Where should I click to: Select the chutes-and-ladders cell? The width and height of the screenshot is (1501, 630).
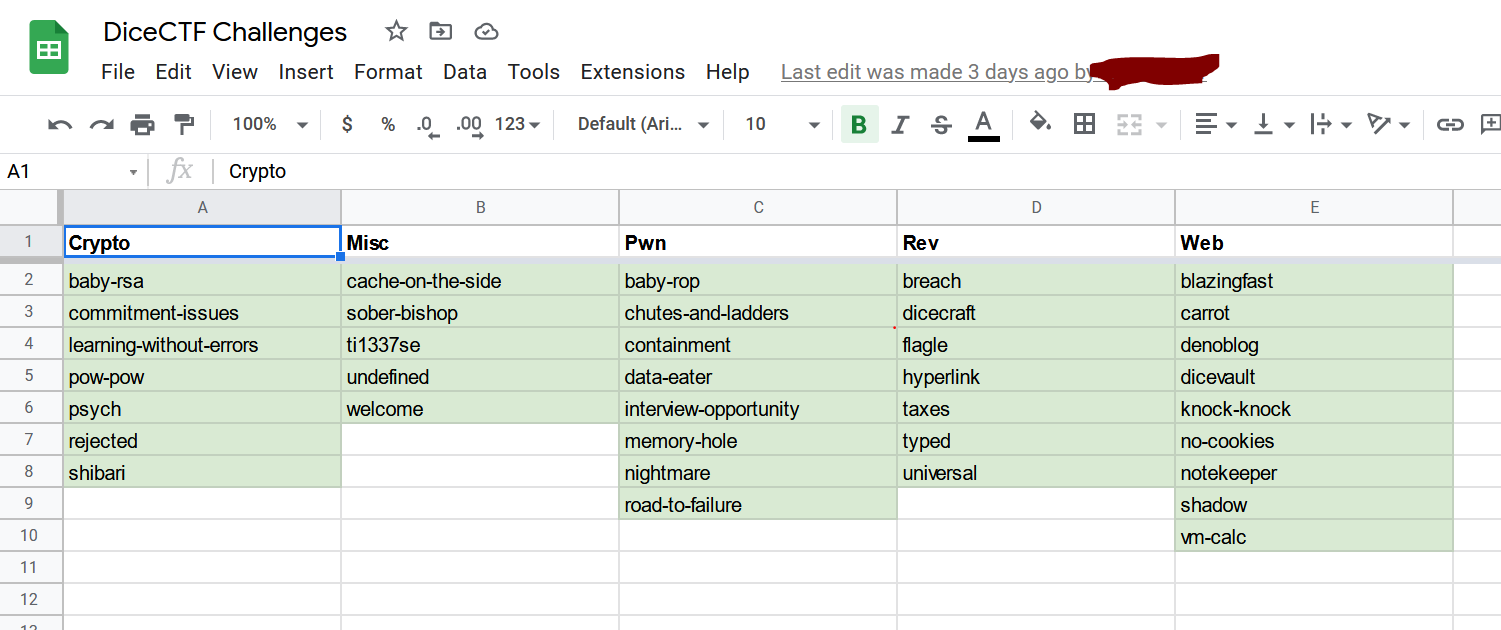(x=758, y=313)
